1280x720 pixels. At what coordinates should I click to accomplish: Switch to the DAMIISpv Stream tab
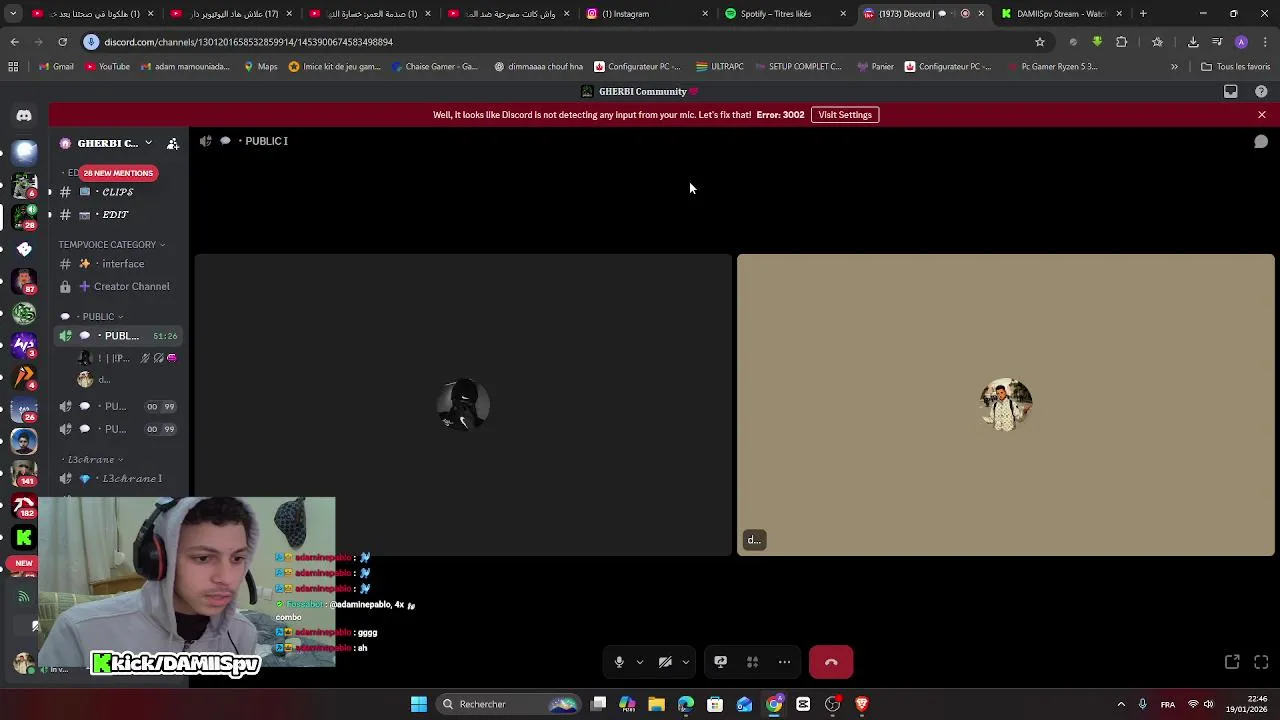point(1060,14)
